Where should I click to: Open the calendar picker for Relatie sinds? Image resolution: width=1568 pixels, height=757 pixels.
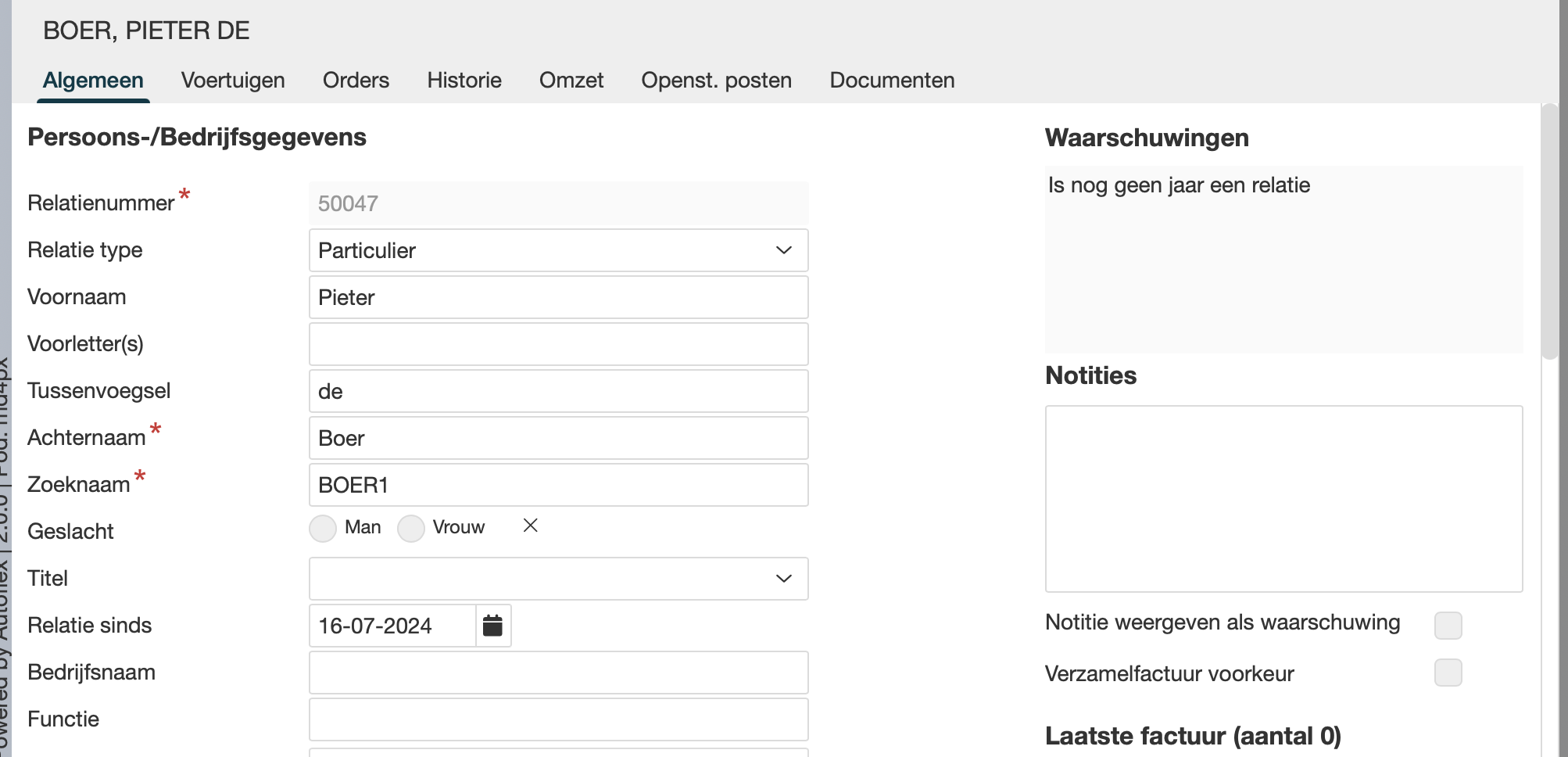pos(492,626)
